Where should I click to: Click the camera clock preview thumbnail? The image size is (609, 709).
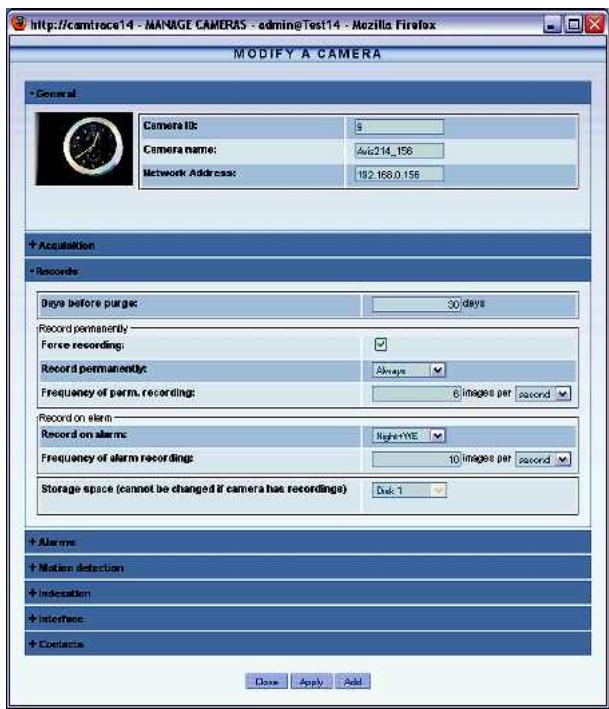(x=84, y=149)
